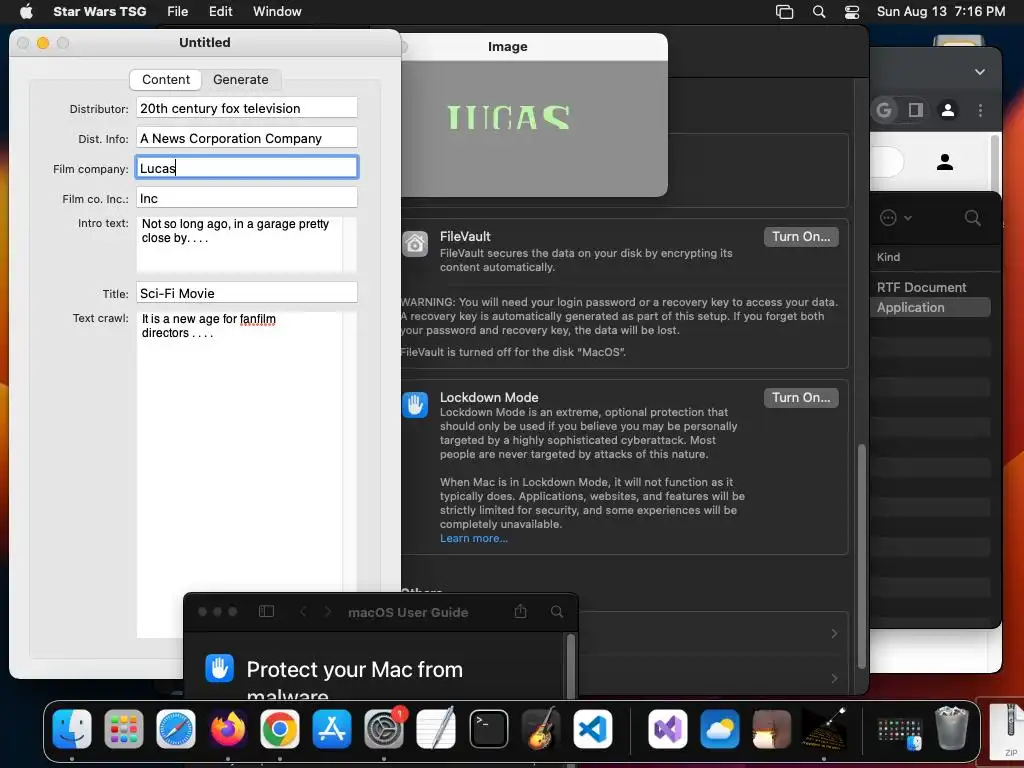Open Finder action ellipsis dropdown

895,218
